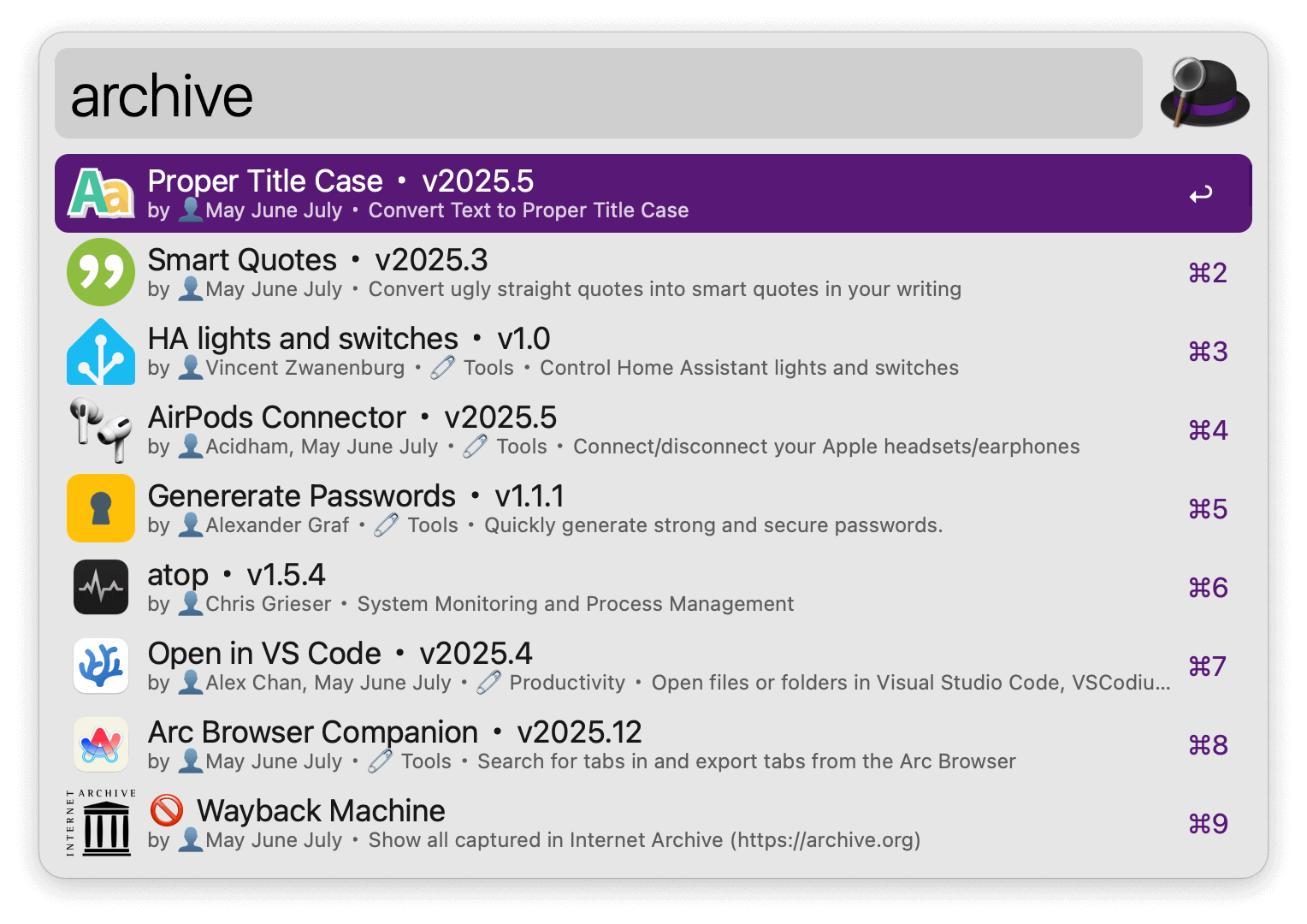This screenshot has width=1307, height=924.
Task: Click the author person icon next to Vincent Zwanenburg
Action: click(191, 368)
